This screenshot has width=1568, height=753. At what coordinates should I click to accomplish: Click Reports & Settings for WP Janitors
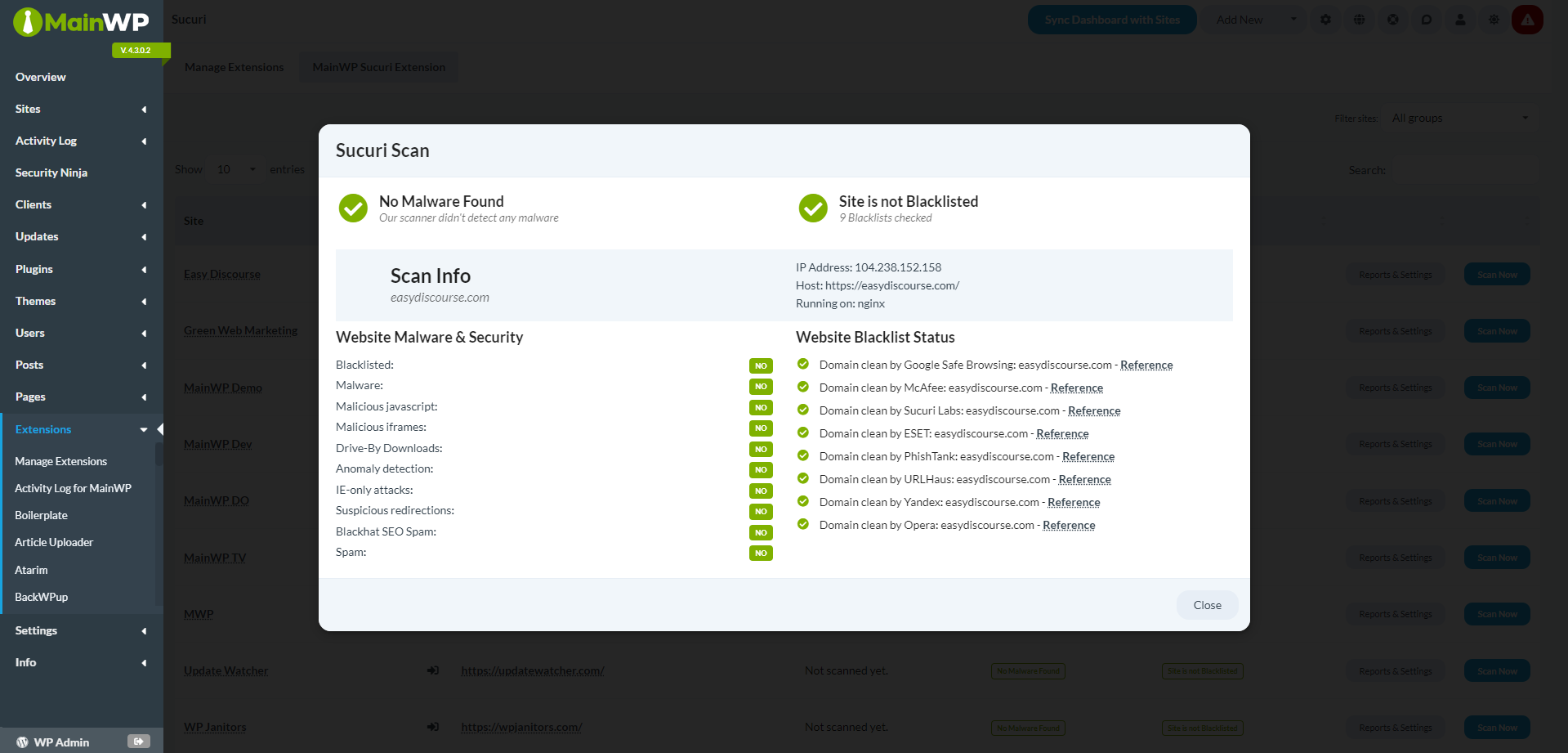pyautogui.click(x=1395, y=728)
